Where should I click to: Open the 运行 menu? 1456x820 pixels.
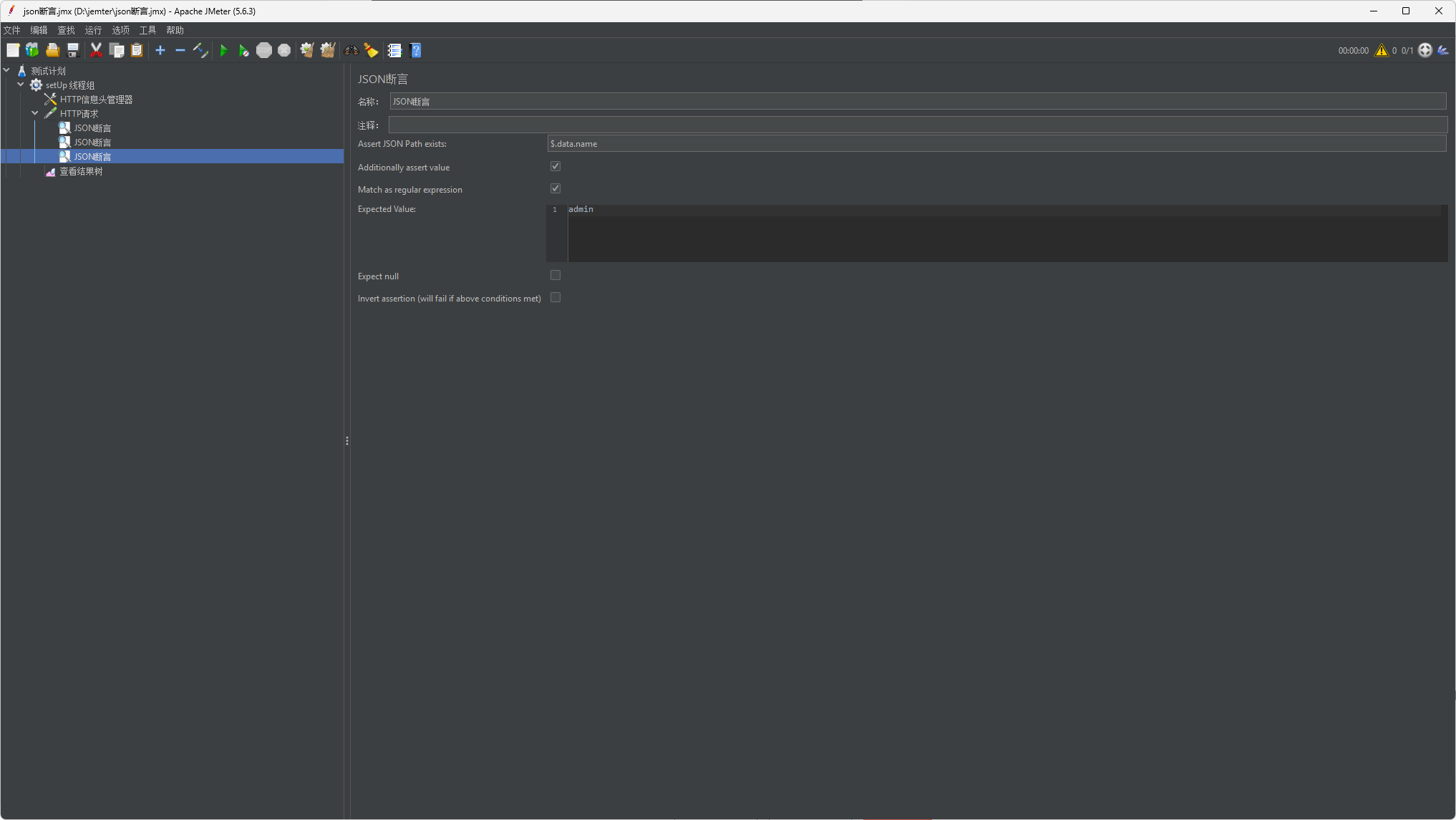point(93,30)
